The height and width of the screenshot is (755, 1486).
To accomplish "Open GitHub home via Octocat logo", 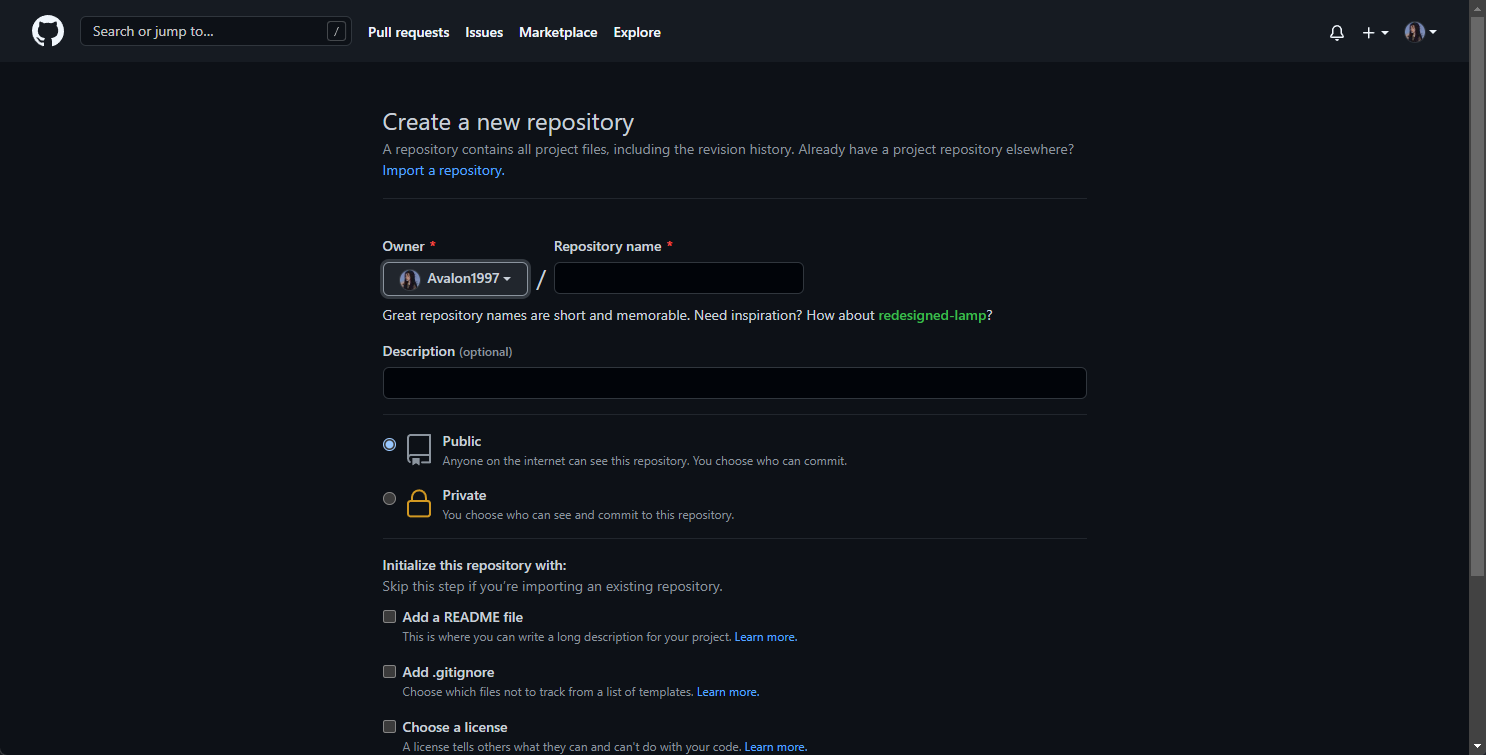I will pyautogui.click(x=48, y=32).
